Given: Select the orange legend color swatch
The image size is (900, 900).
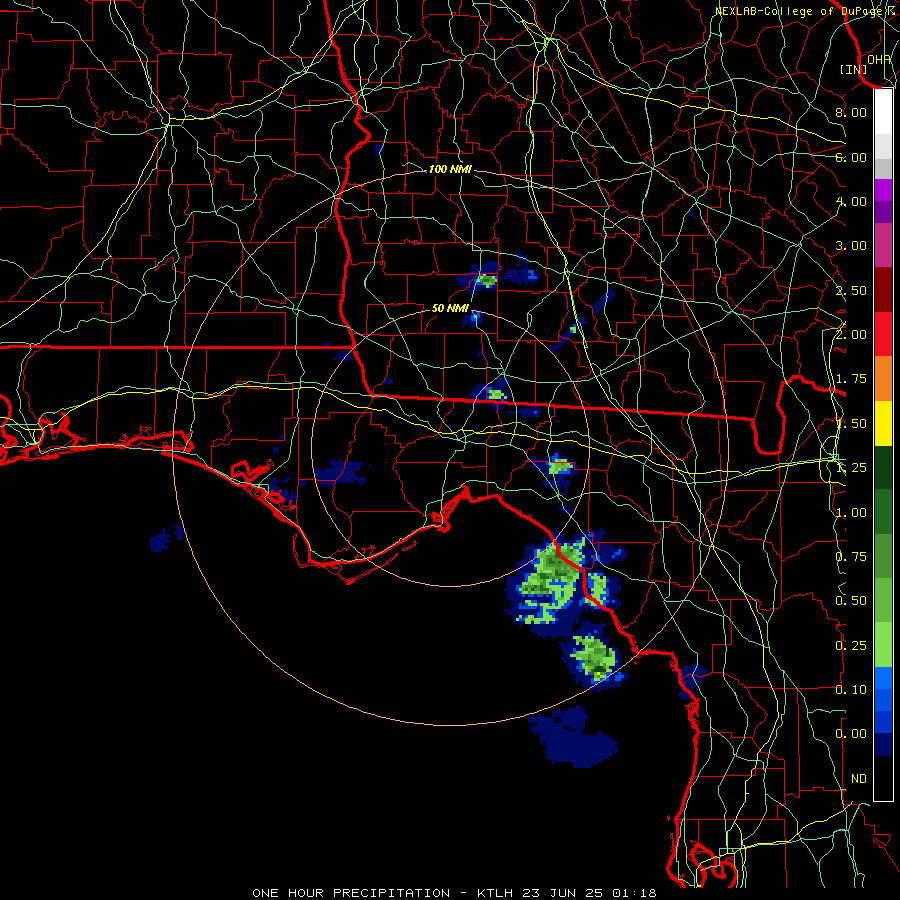Looking at the screenshot, I should 883,379.
